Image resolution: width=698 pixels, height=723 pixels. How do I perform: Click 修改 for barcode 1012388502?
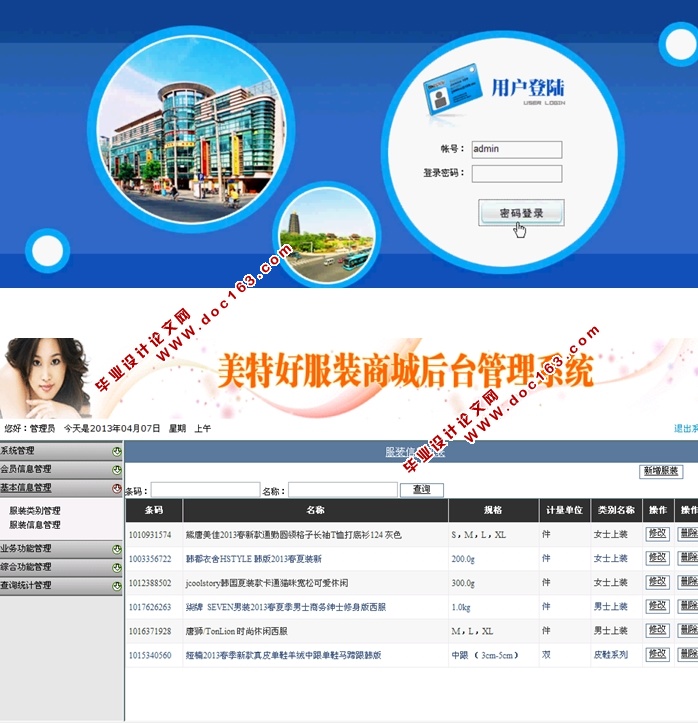coord(657,582)
